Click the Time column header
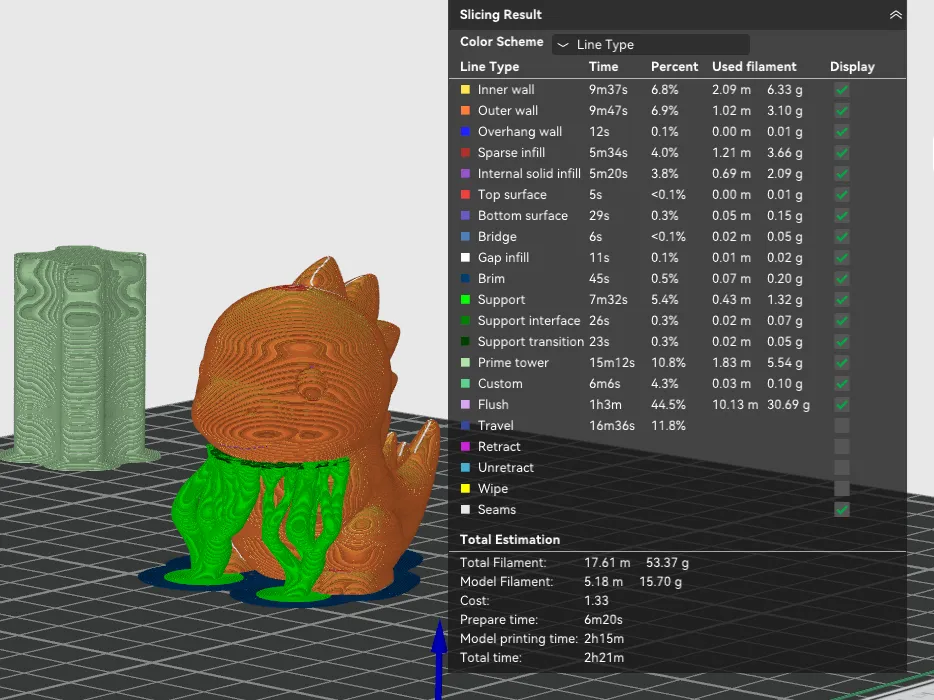The image size is (934, 700). [x=603, y=67]
